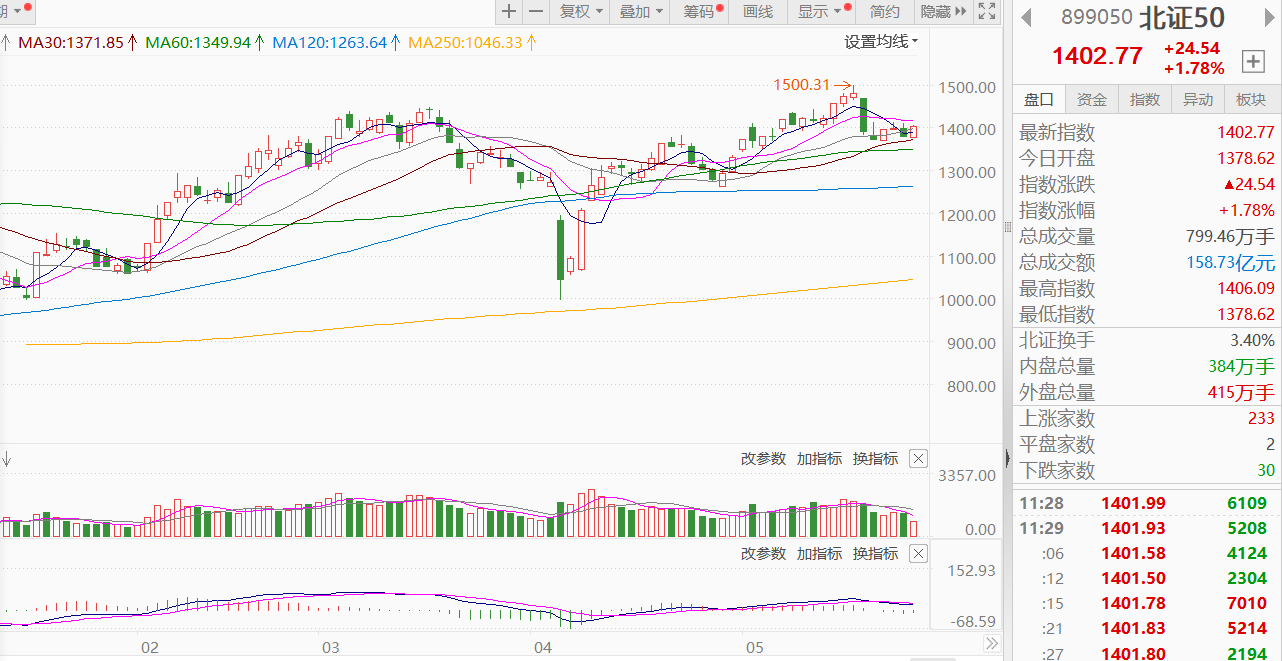
Task: Toggle 简约 simplified view
Action: pos(885,12)
